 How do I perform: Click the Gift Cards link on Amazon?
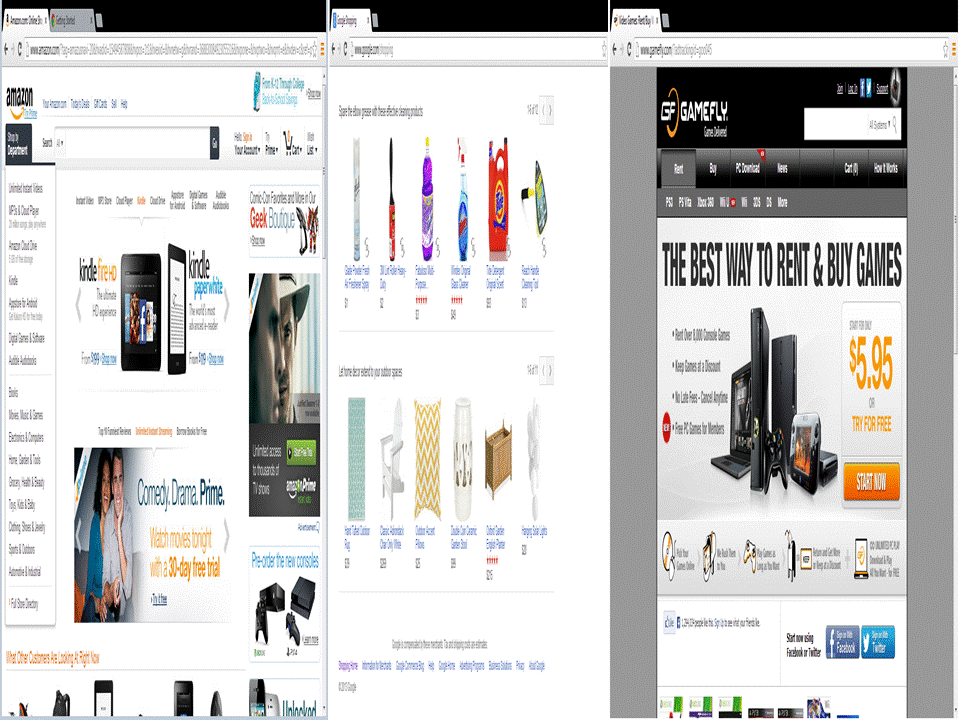[100, 104]
